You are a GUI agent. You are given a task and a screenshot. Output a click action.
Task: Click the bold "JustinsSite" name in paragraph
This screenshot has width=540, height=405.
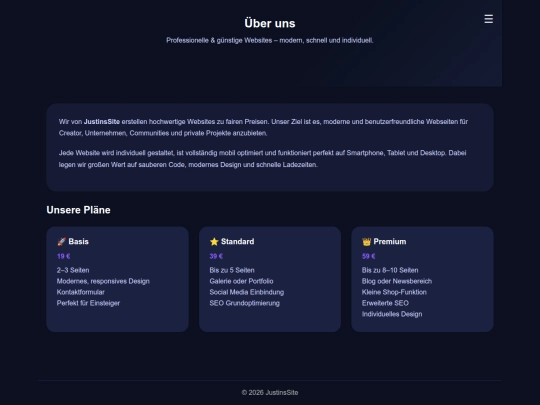[102, 122]
